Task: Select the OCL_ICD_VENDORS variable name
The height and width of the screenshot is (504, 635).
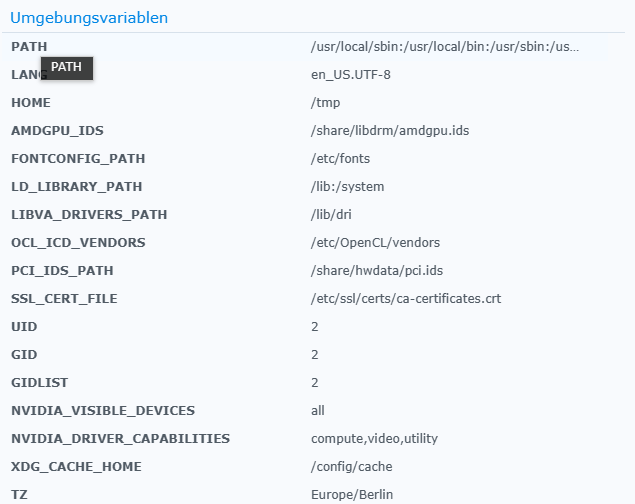Action: pos(78,242)
